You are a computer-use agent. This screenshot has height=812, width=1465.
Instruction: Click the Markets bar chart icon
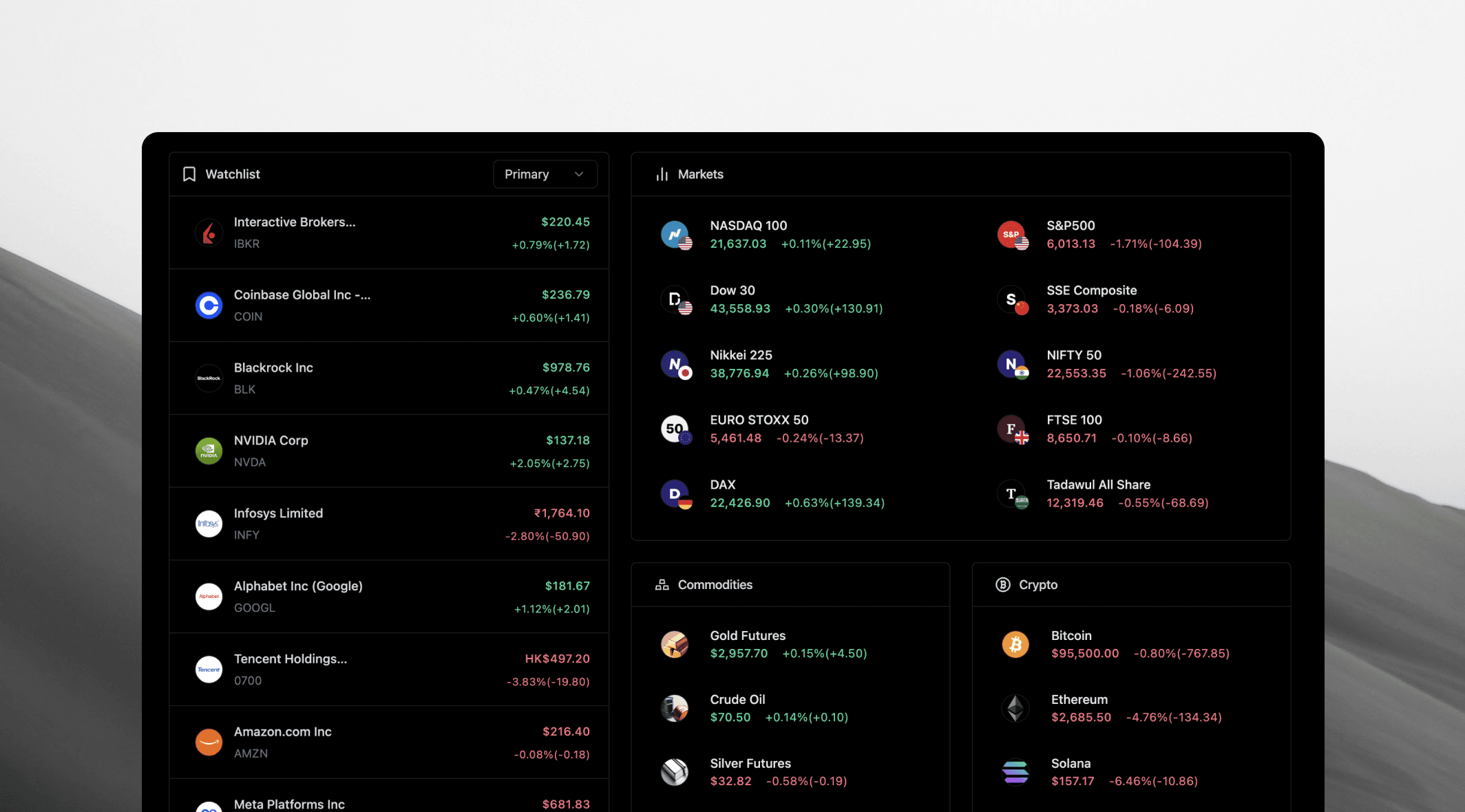662,174
